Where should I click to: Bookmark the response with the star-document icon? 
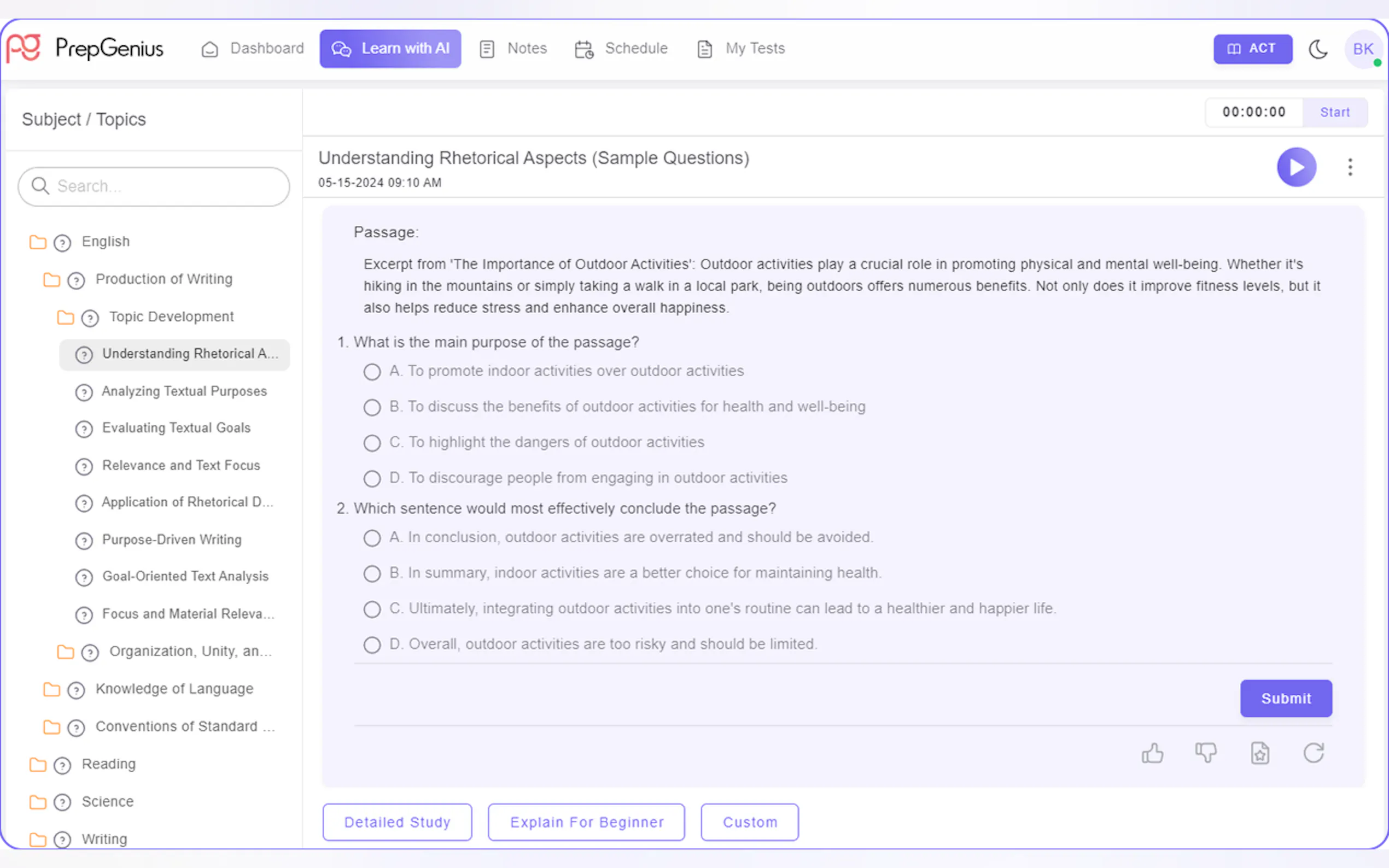click(x=1260, y=753)
